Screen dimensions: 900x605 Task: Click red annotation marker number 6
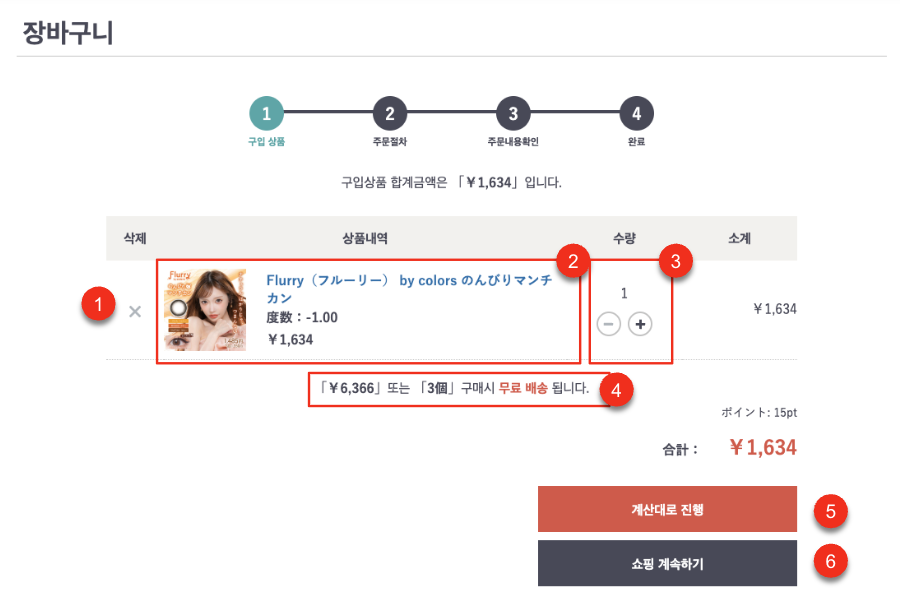[x=830, y=562]
